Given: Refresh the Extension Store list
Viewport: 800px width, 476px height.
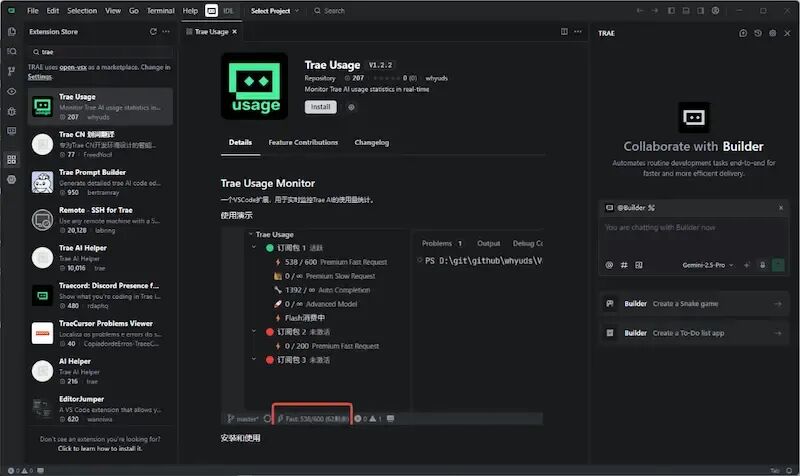Looking at the screenshot, I should (153, 32).
